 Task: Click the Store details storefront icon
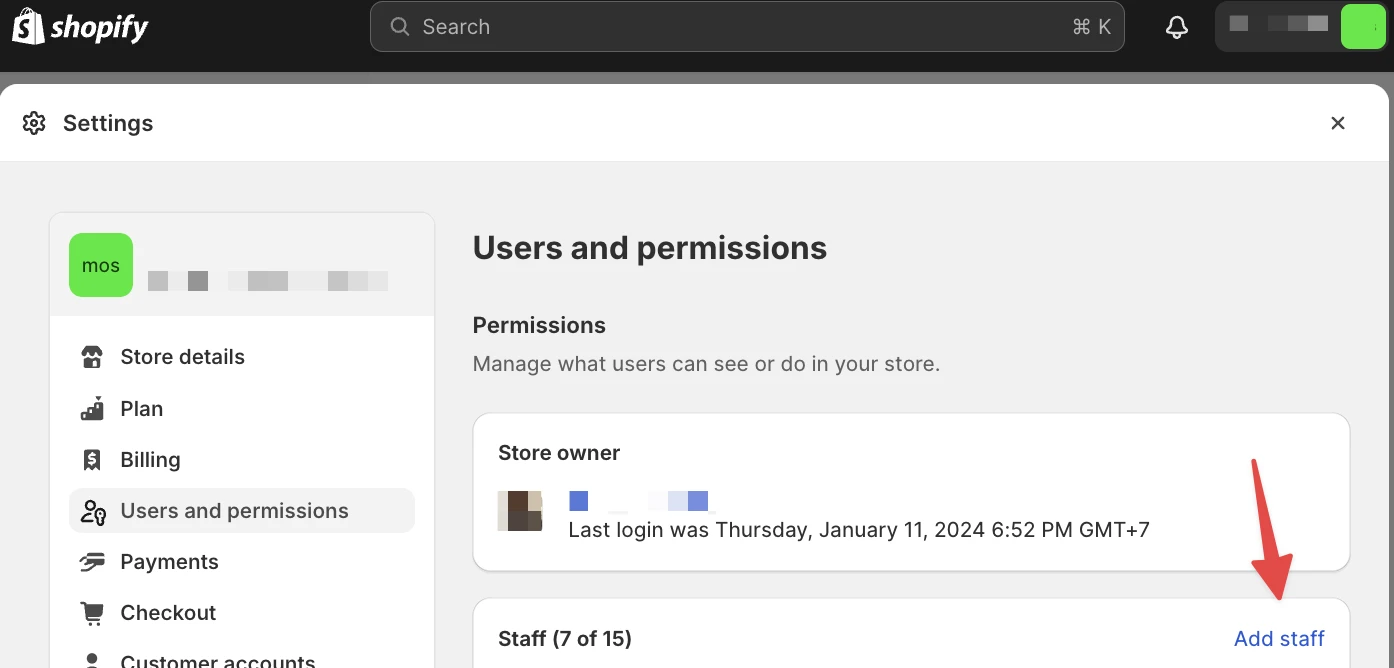(x=92, y=357)
